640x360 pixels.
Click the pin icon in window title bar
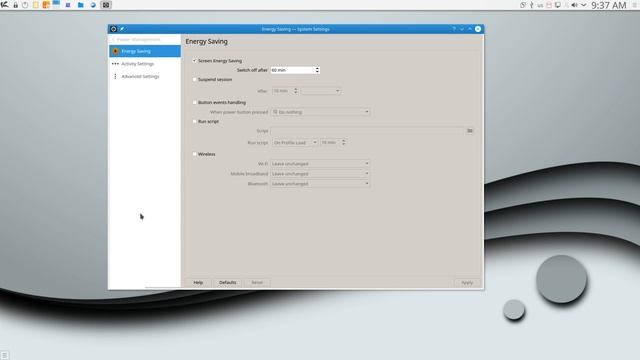coord(122,29)
